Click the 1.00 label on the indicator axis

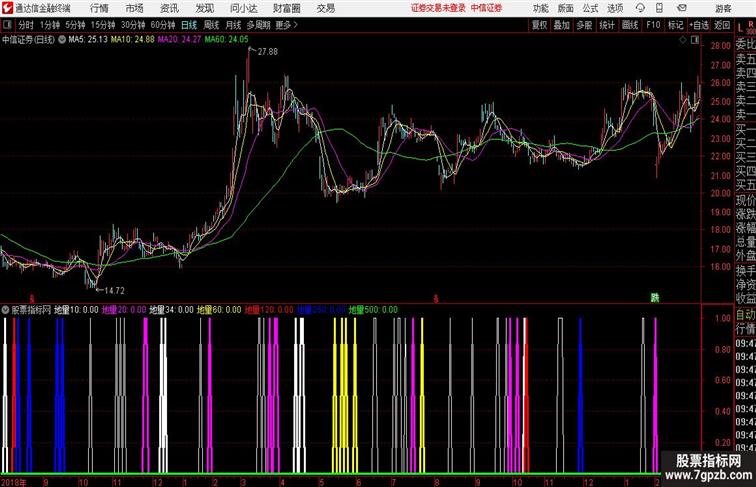coord(723,318)
